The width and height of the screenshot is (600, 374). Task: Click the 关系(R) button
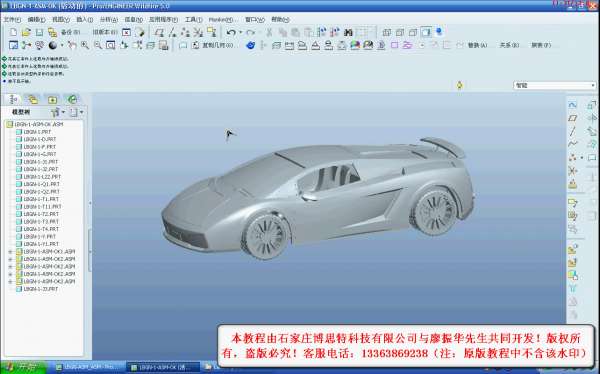(x=509, y=45)
